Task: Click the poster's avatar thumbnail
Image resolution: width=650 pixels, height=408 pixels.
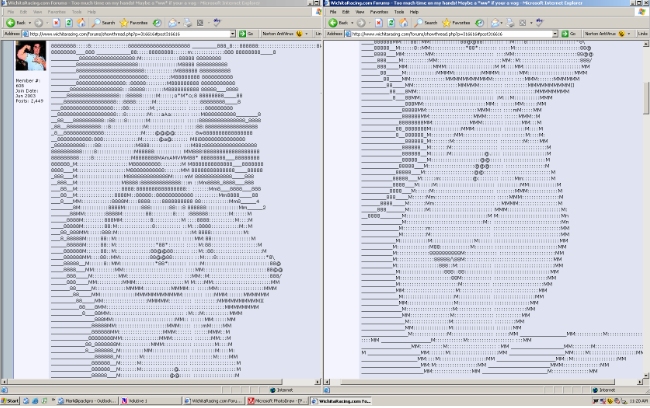Action: [x=31, y=56]
